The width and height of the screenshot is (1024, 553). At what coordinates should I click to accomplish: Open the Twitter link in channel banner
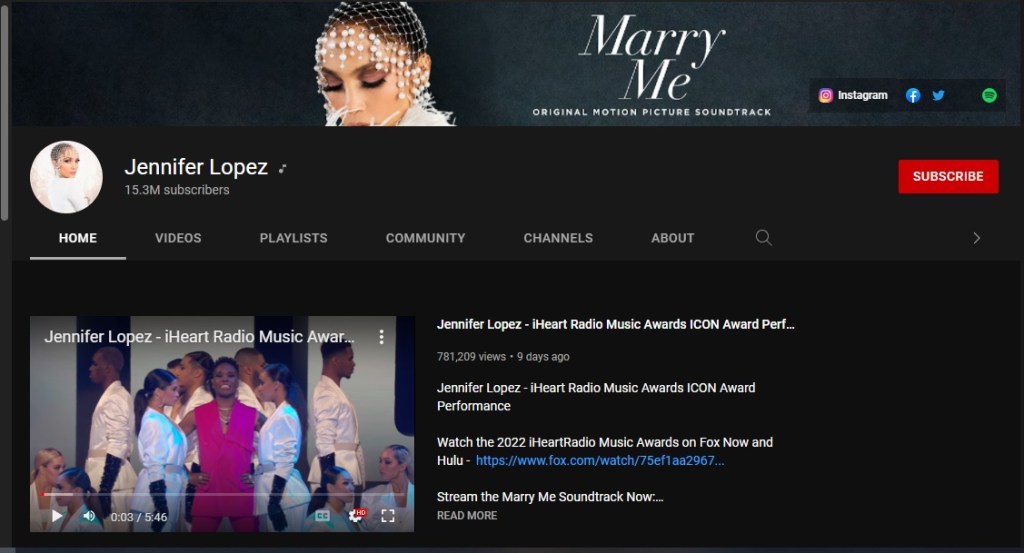(x=938, y=96)
